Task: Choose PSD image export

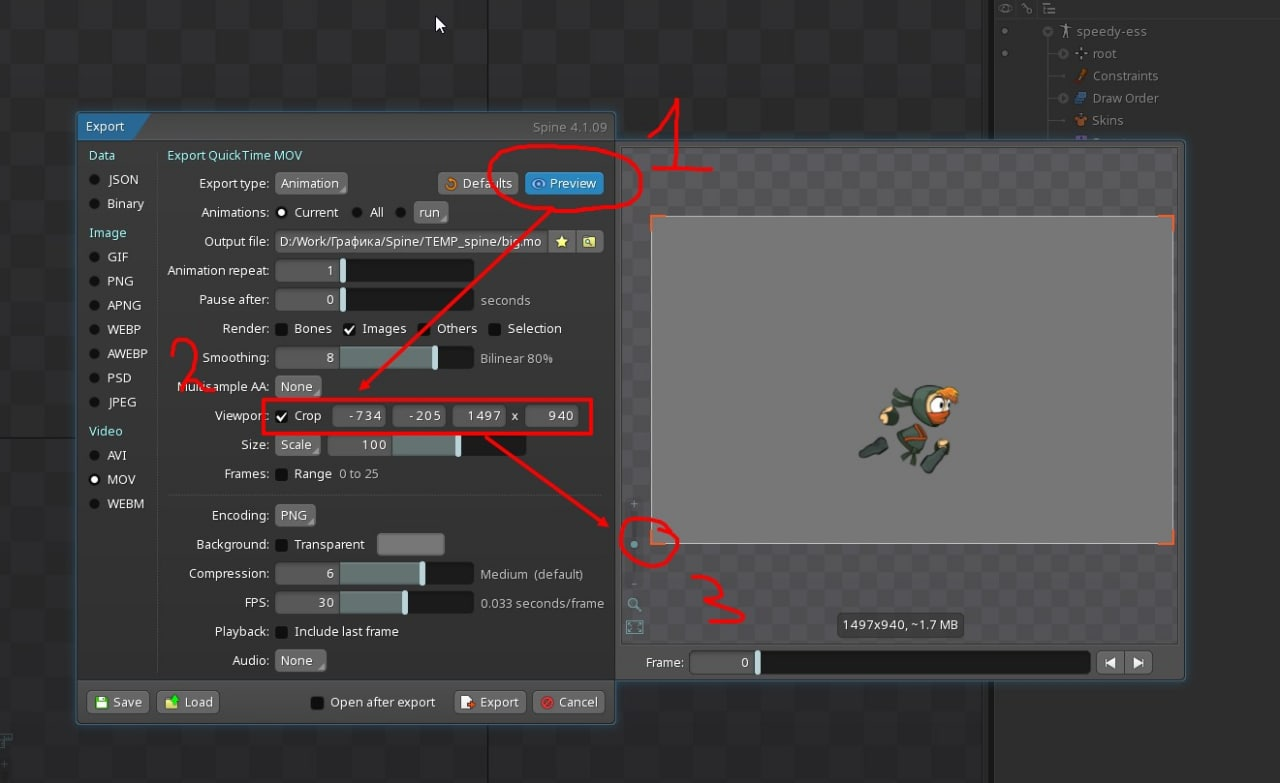Action: click(x=95, y=378)
